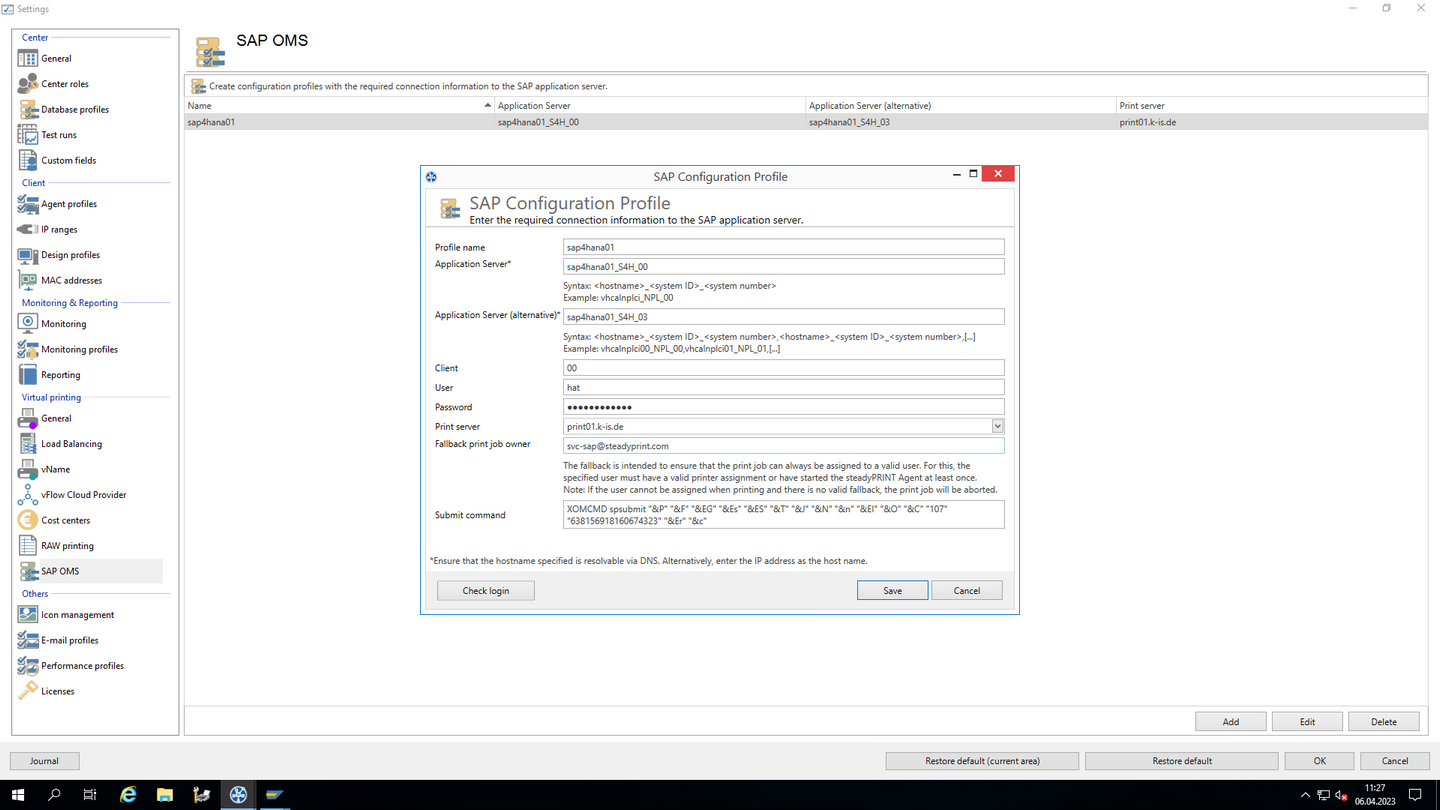Open General settings icon under Center
1440x810 pixels.
click(28, 59)
